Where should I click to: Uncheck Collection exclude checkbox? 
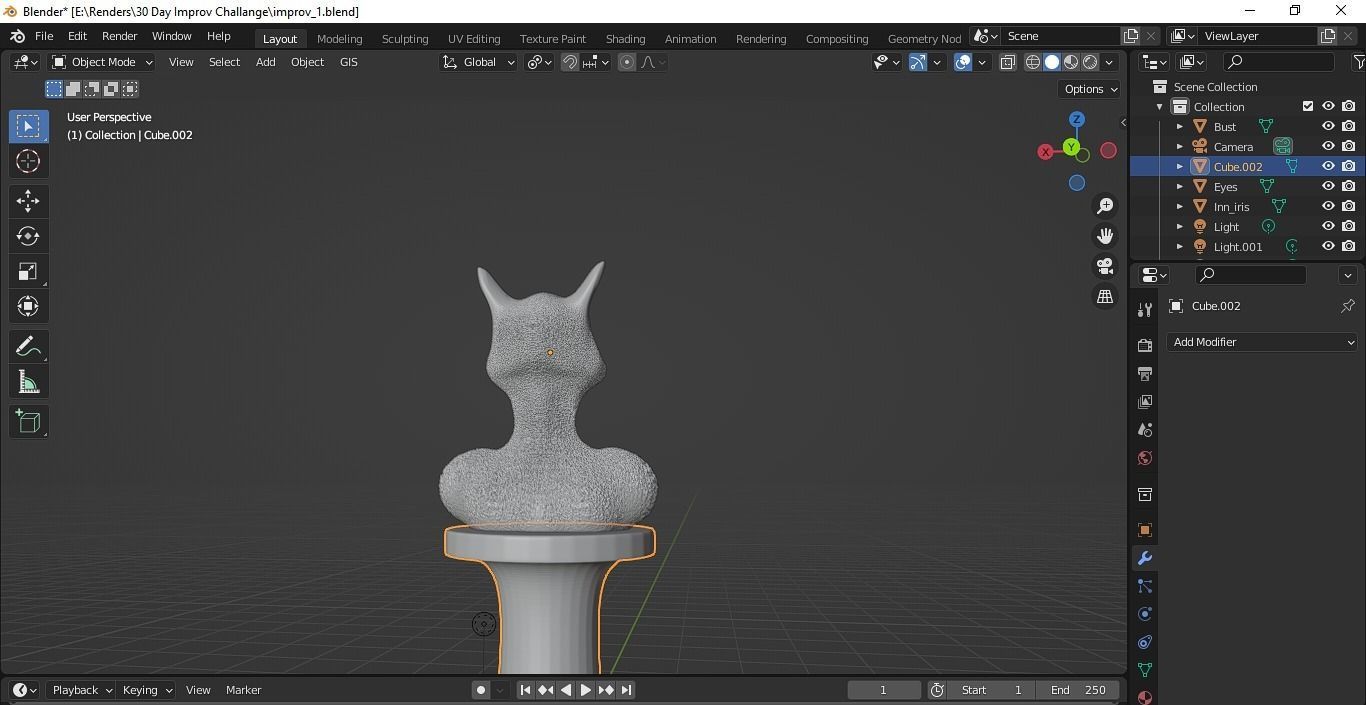tap(1308, 106)
